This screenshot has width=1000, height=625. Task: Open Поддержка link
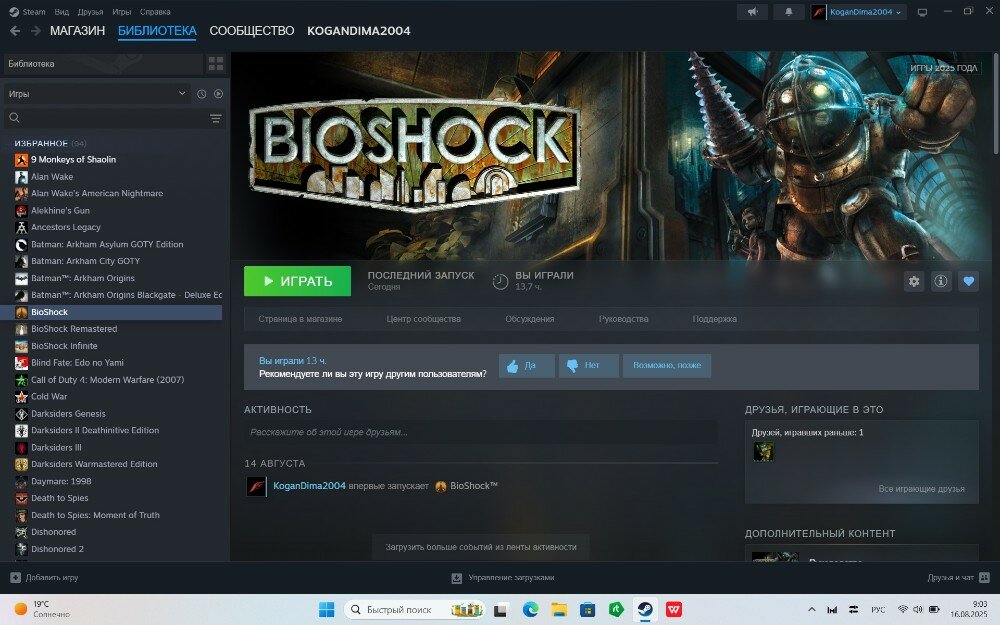714,319
